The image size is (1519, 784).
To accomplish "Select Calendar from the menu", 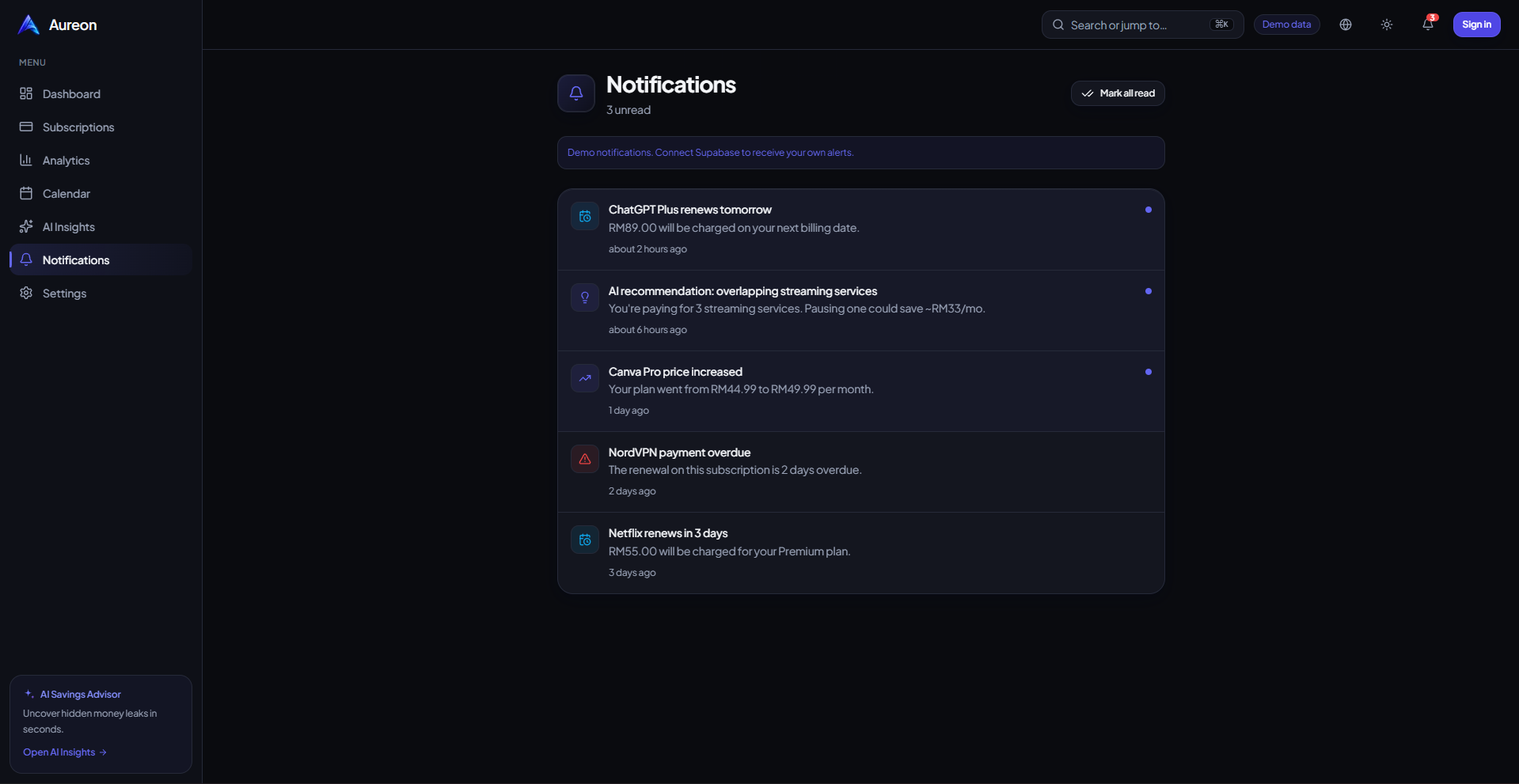I will 101,193.
